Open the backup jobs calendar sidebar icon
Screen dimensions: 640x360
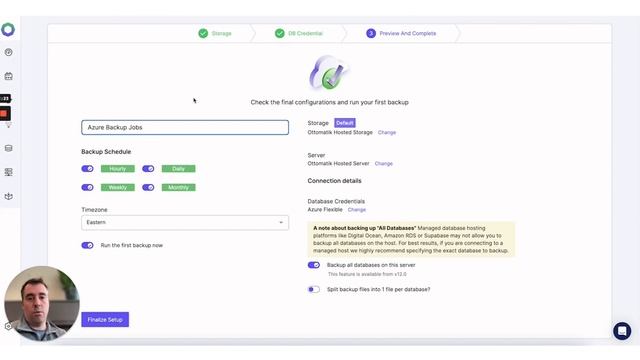8,76
